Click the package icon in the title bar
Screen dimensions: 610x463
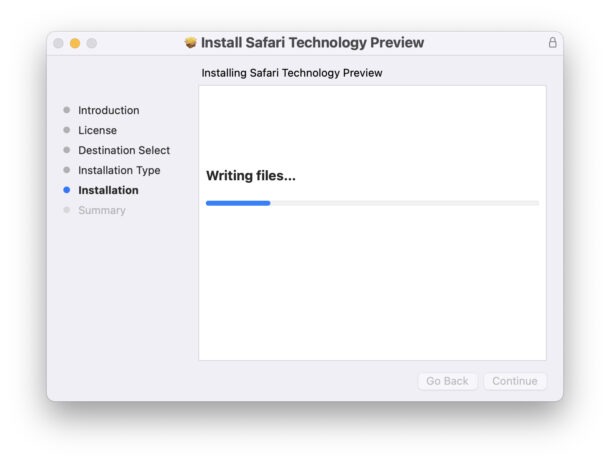pos(191,43)
